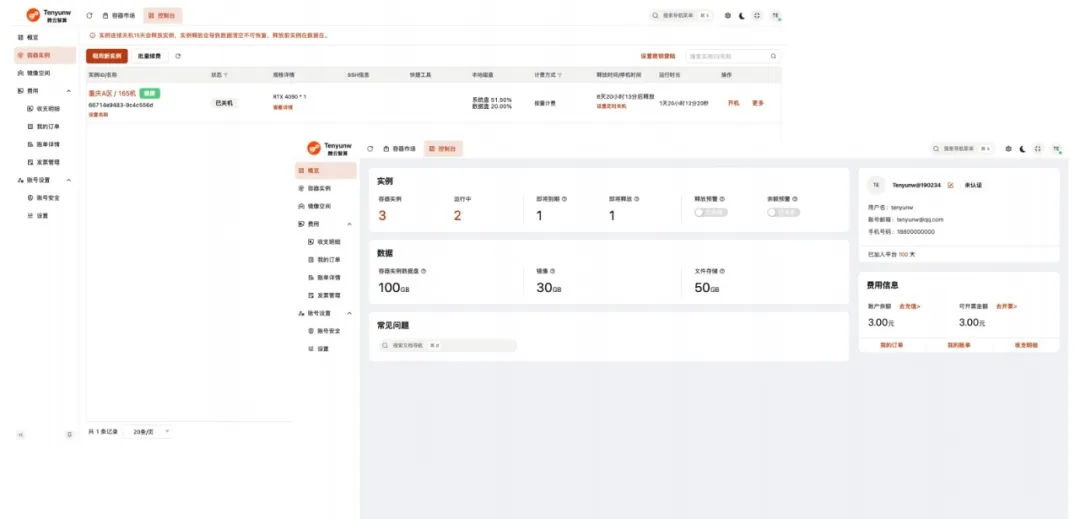Click help icon next to 镜像 label
Viewport: 1080px width, 519px height.
pos(553,271)
